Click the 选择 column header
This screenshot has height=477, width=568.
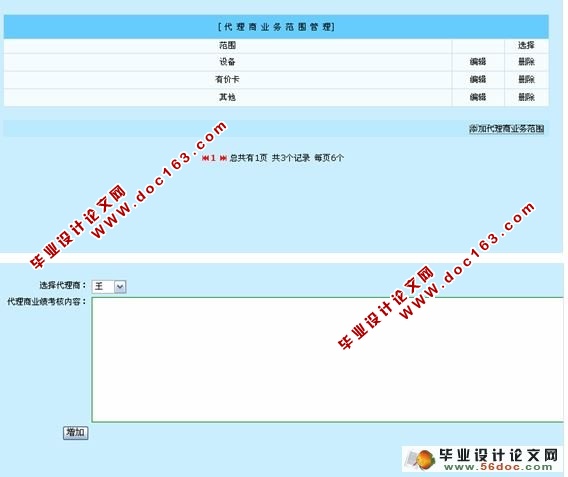pyautogui.click(x=526, y=45)
